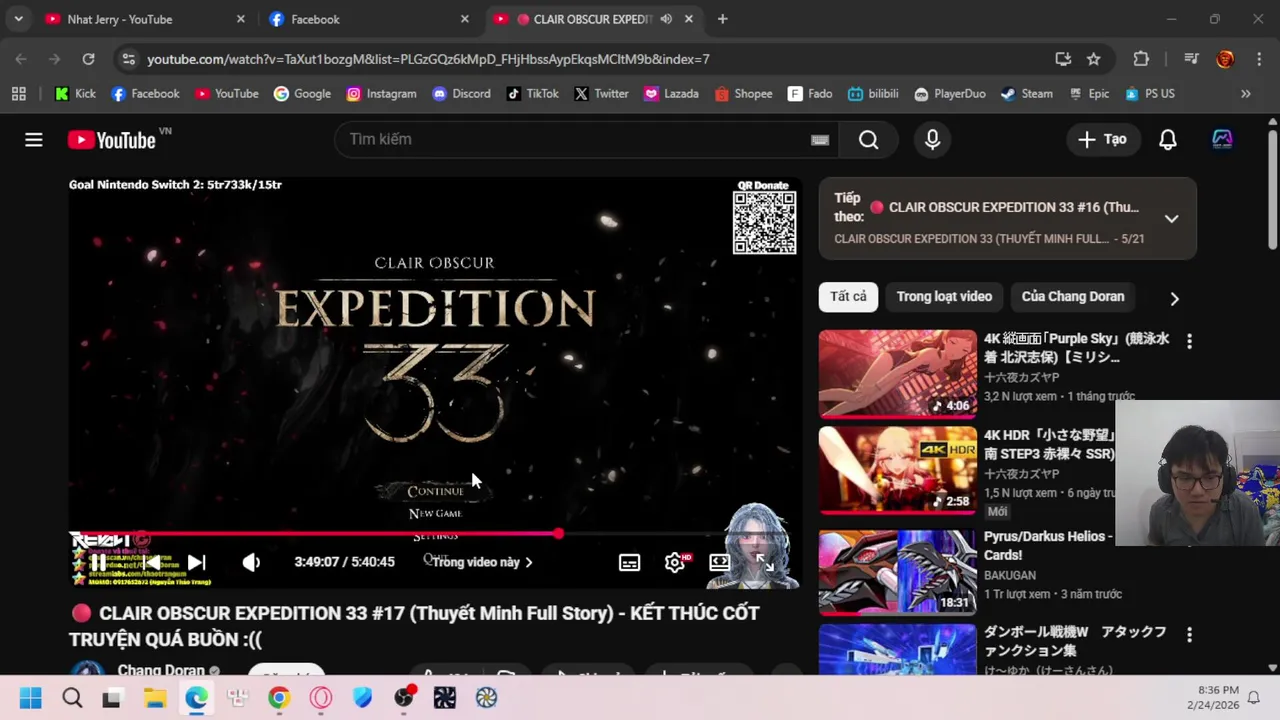Open Purple Sky video thumbnail

[x=898, y=374]
